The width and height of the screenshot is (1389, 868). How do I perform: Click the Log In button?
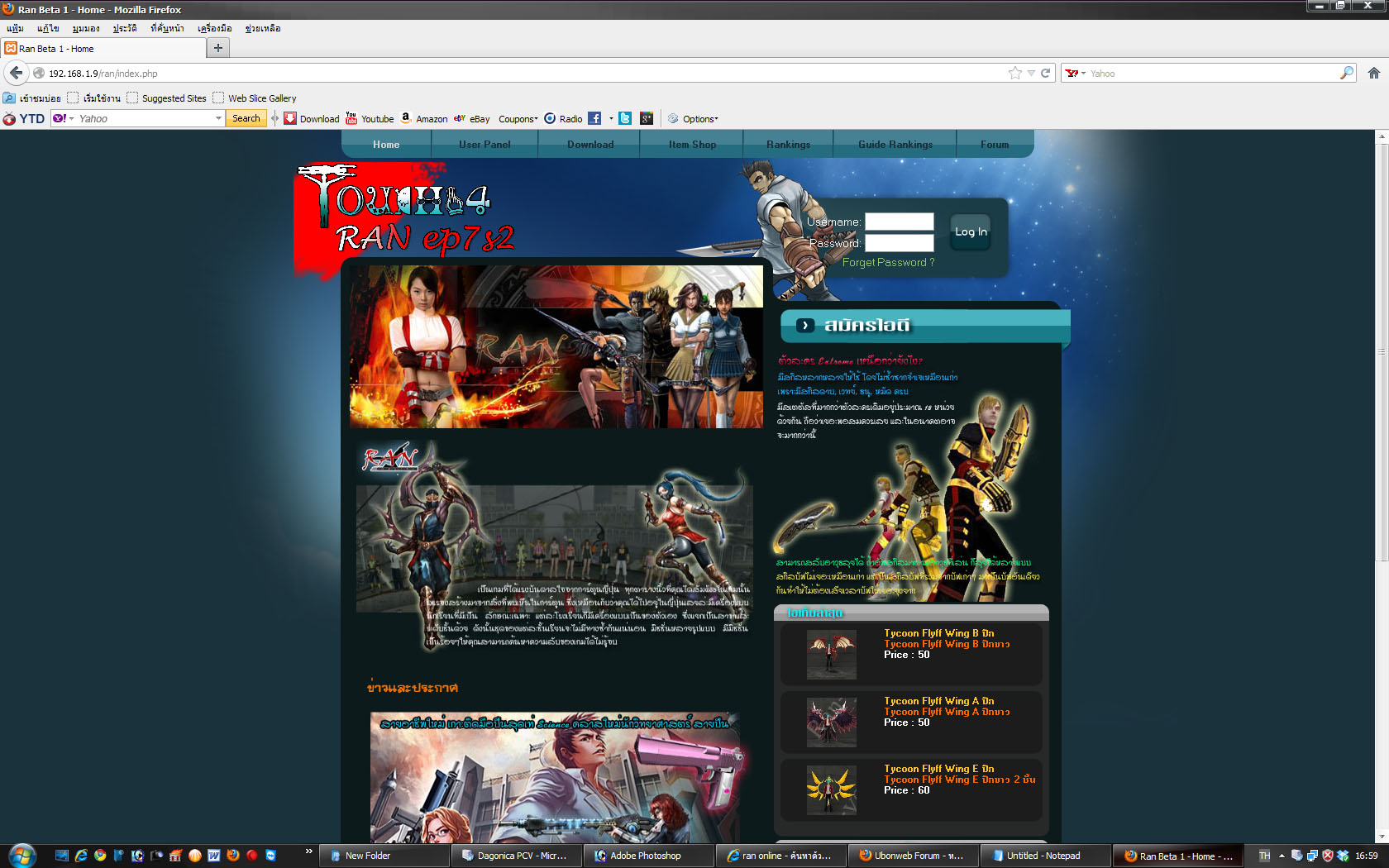tap(971, 231)
